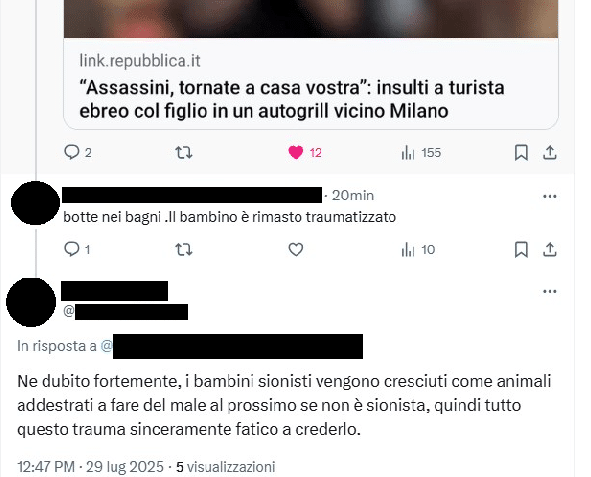Viewport: 591px width, 477px height.
Task: Open the article headline 'Assassini, tornate a casa vostra'
Action: point(292,99)
